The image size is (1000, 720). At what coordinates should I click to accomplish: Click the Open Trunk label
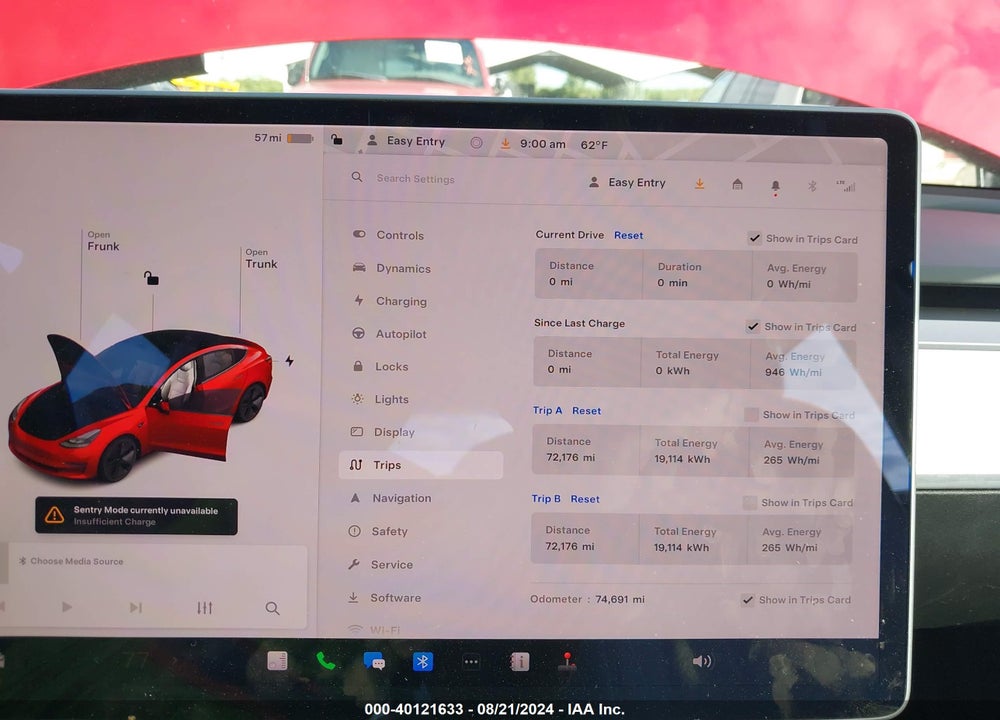coord(261,258)
